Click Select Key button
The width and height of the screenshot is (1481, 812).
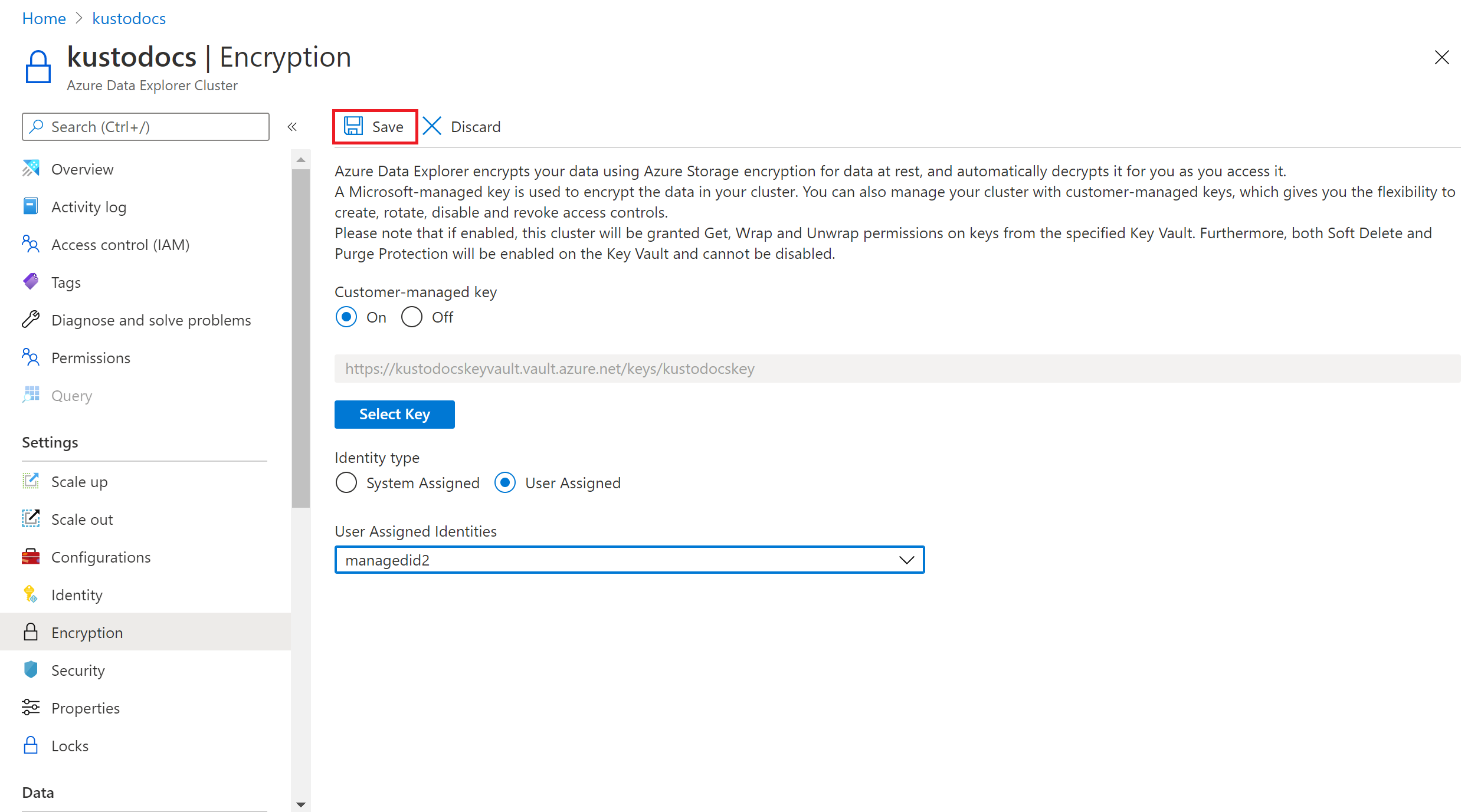tap(395, 414)
